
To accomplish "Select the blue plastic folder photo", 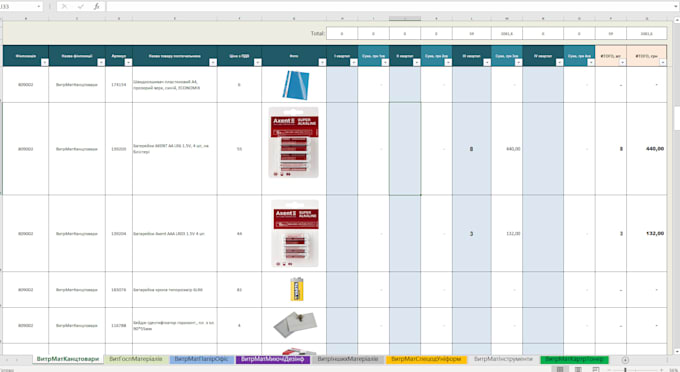I will (295, 85).
